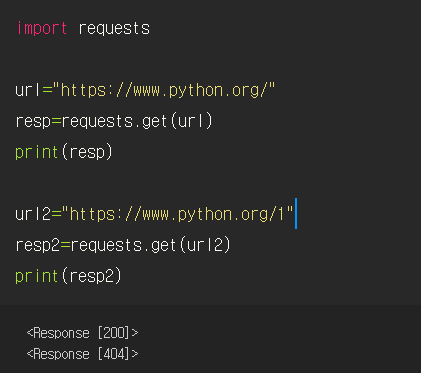Click the word requests after import
Image resolution: width=421 pixels, height=373 pixels.
[x=114, y=29]
